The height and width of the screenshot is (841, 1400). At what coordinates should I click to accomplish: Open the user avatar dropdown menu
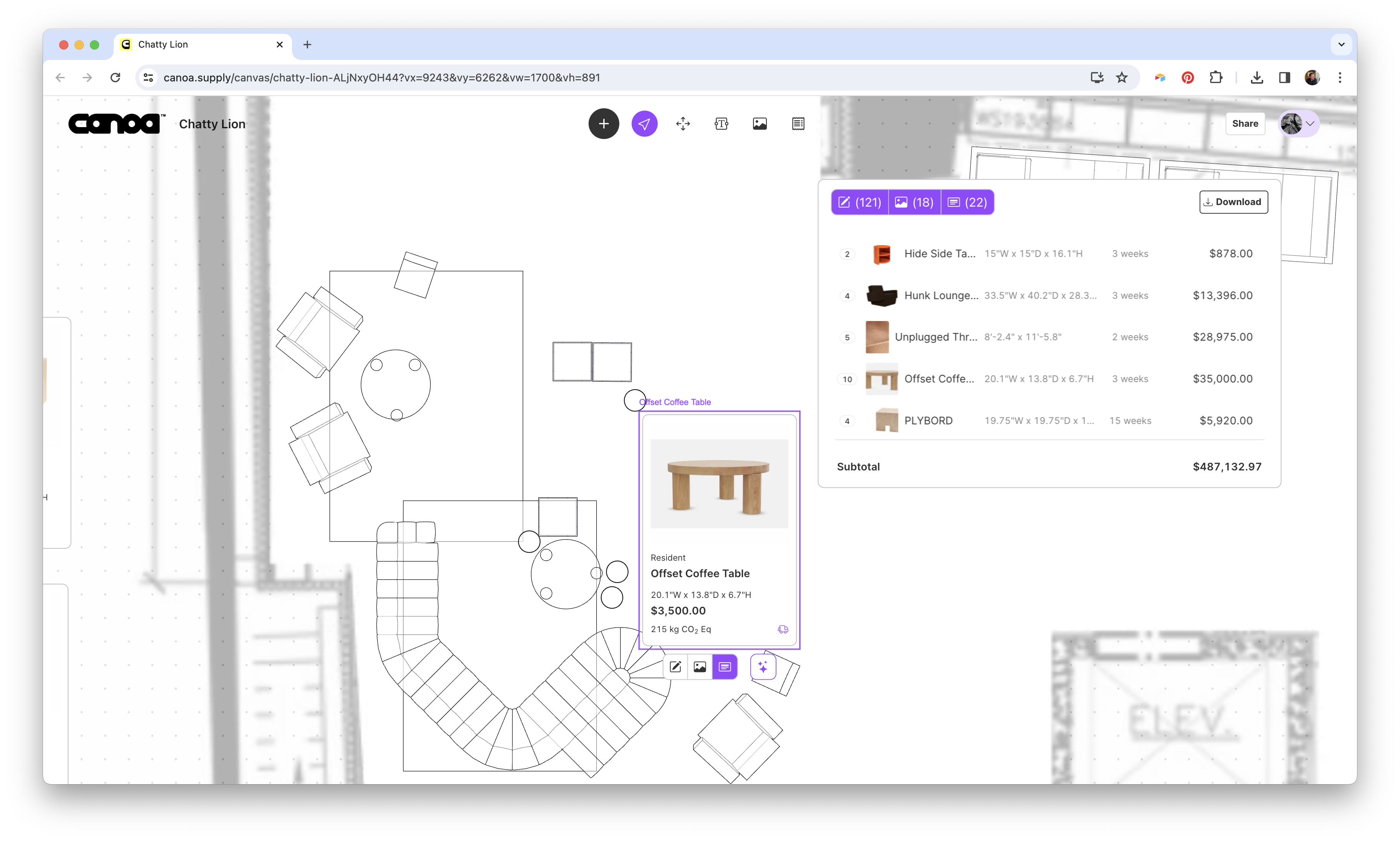[x=1299, y=124]
